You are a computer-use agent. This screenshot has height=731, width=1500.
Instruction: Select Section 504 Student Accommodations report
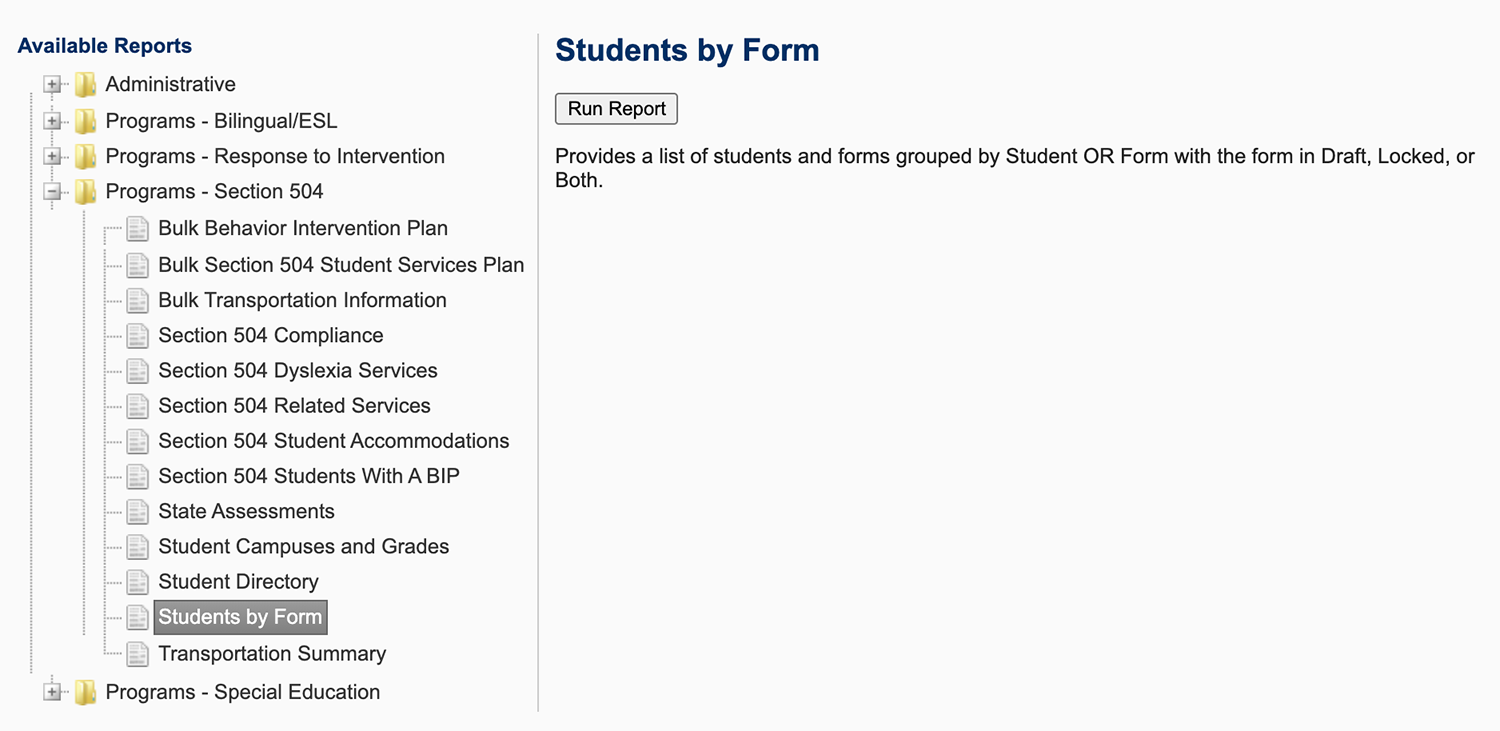[x=333, y=441]
